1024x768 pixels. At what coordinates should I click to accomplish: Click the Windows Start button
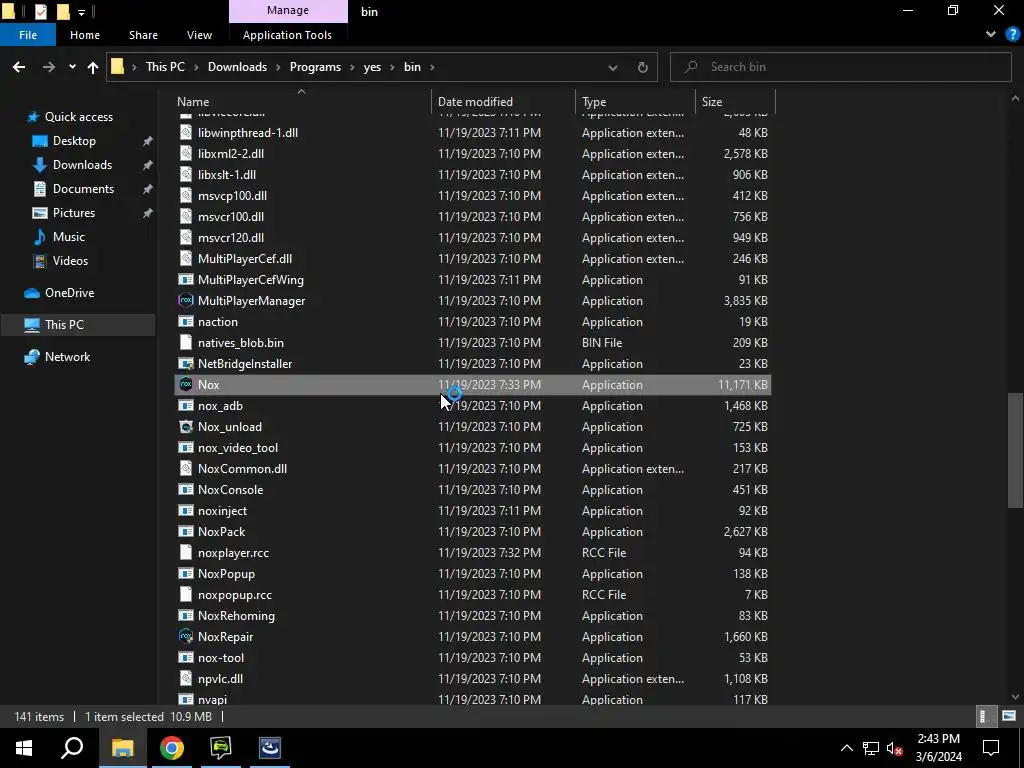pos(24,748)
